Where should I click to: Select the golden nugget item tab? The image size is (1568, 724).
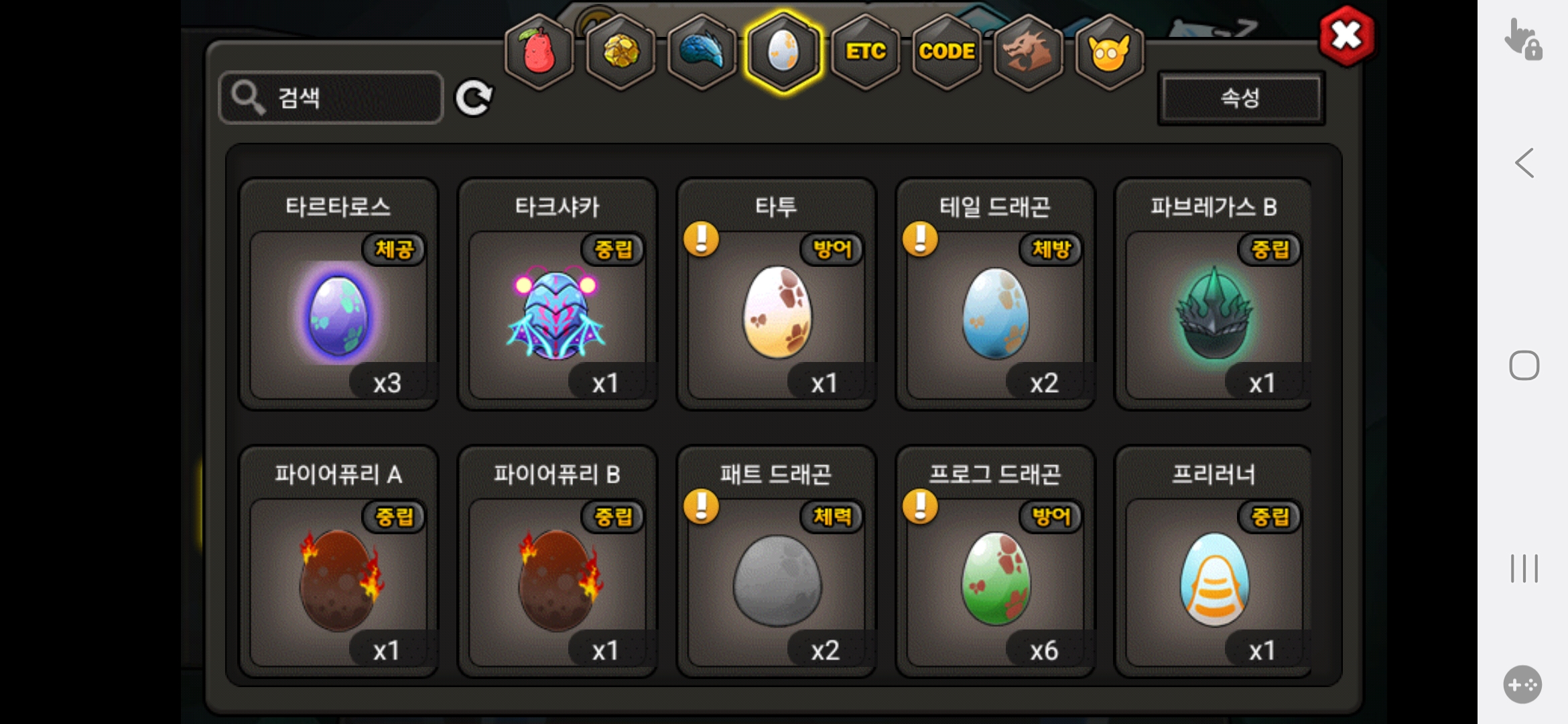(x=621, y=52)
